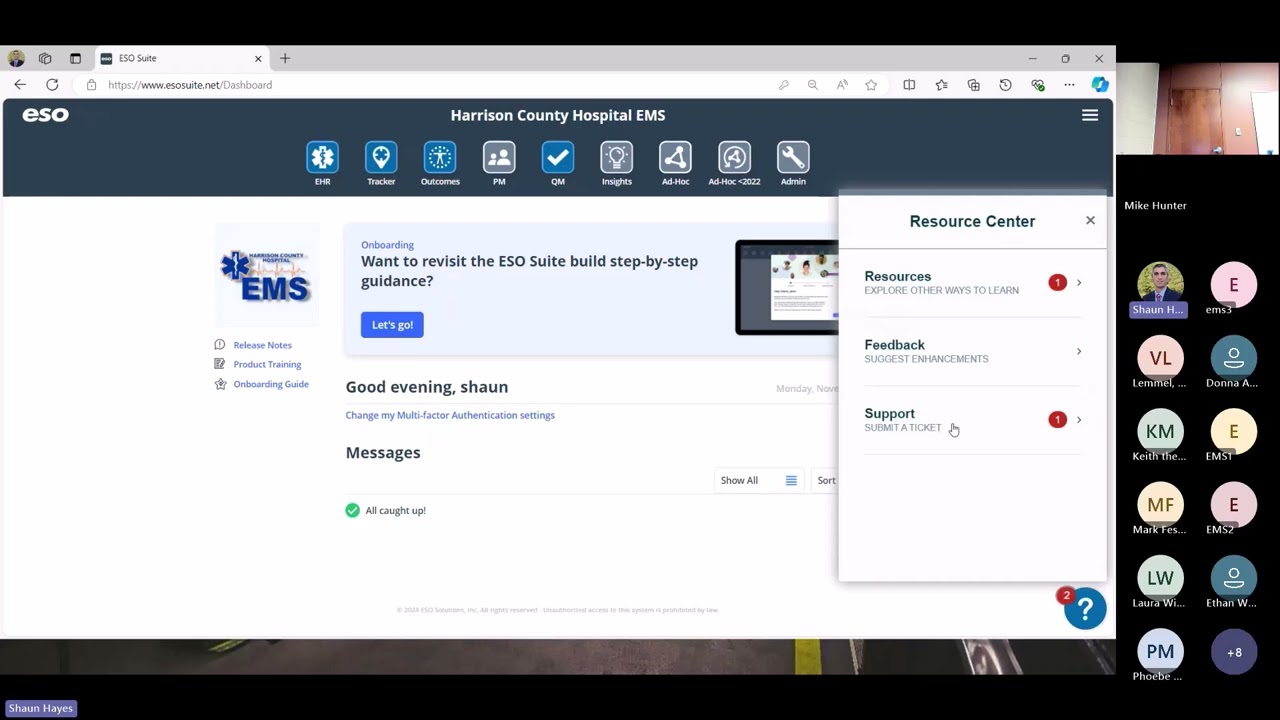Open Support: submit a ticket

click(x=972, y=420)
